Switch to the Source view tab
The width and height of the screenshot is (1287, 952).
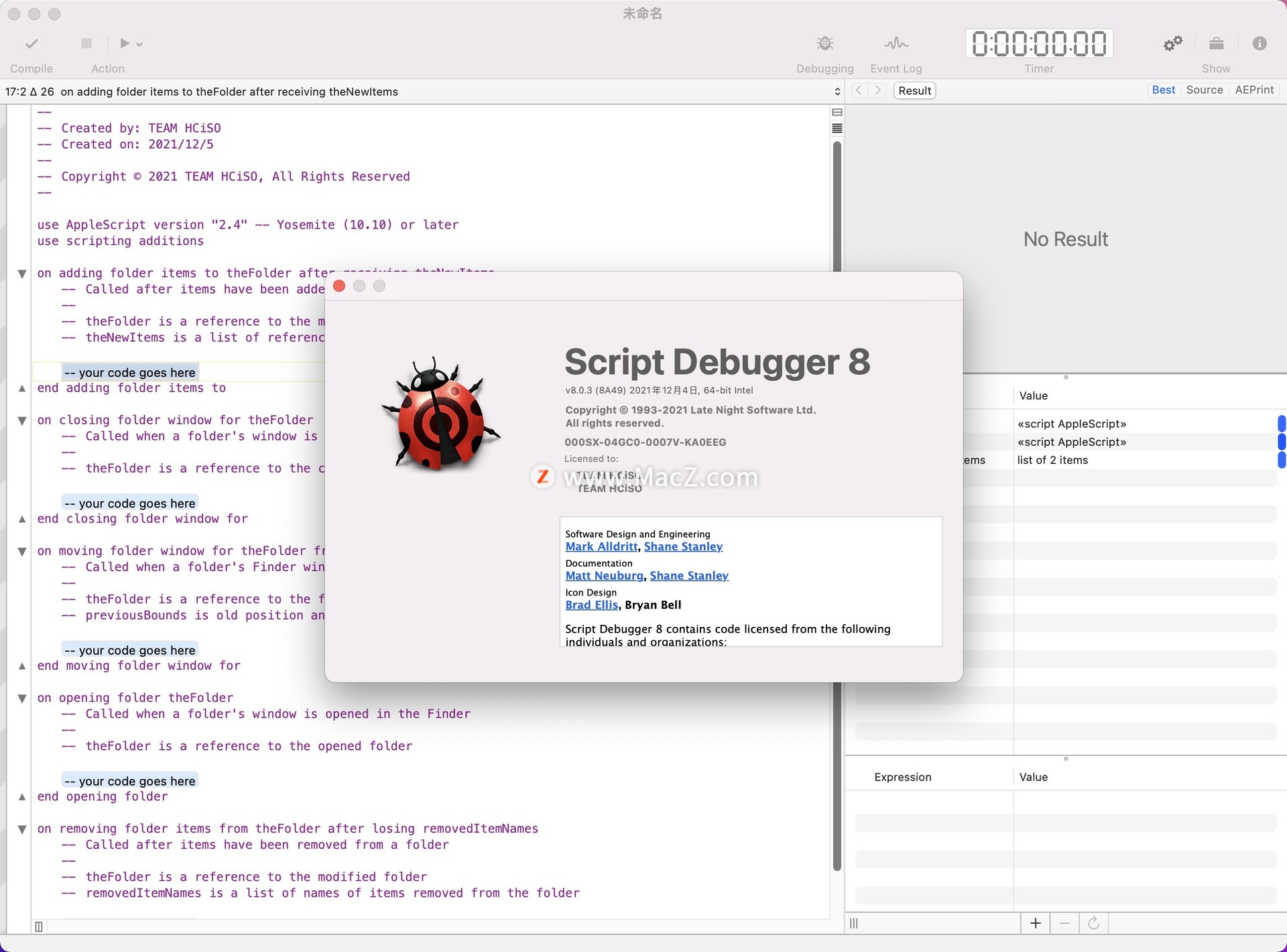[1204, 90]
